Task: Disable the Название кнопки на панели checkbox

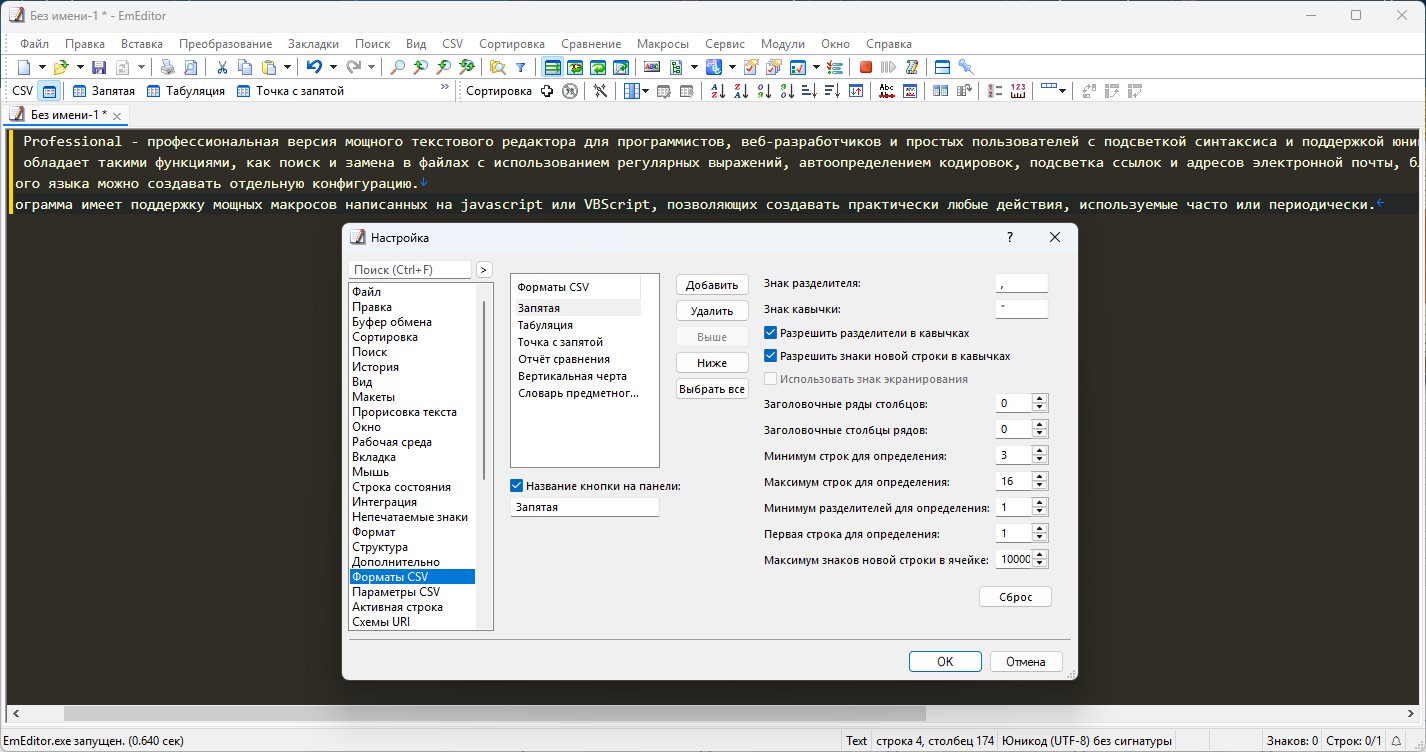Action: click(516, 486)
